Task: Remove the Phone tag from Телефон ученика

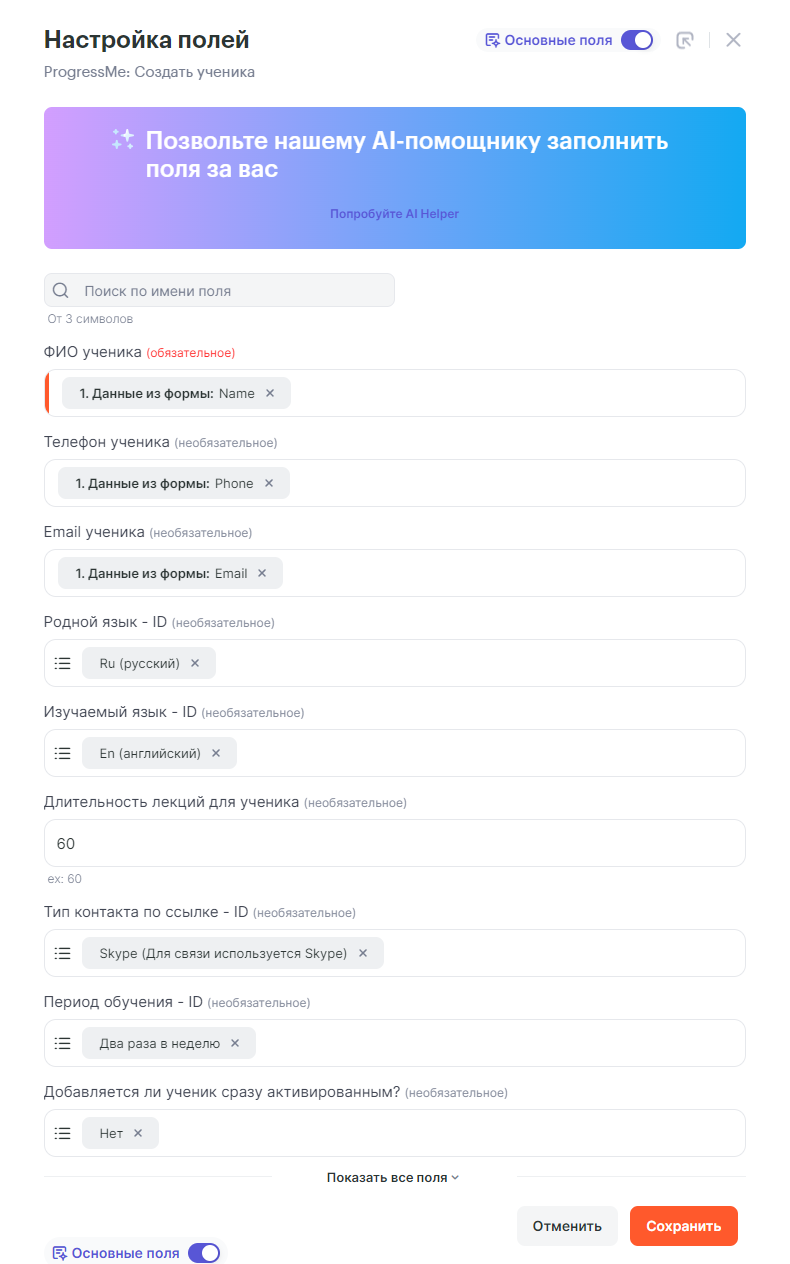Action: tap(269, 484)
